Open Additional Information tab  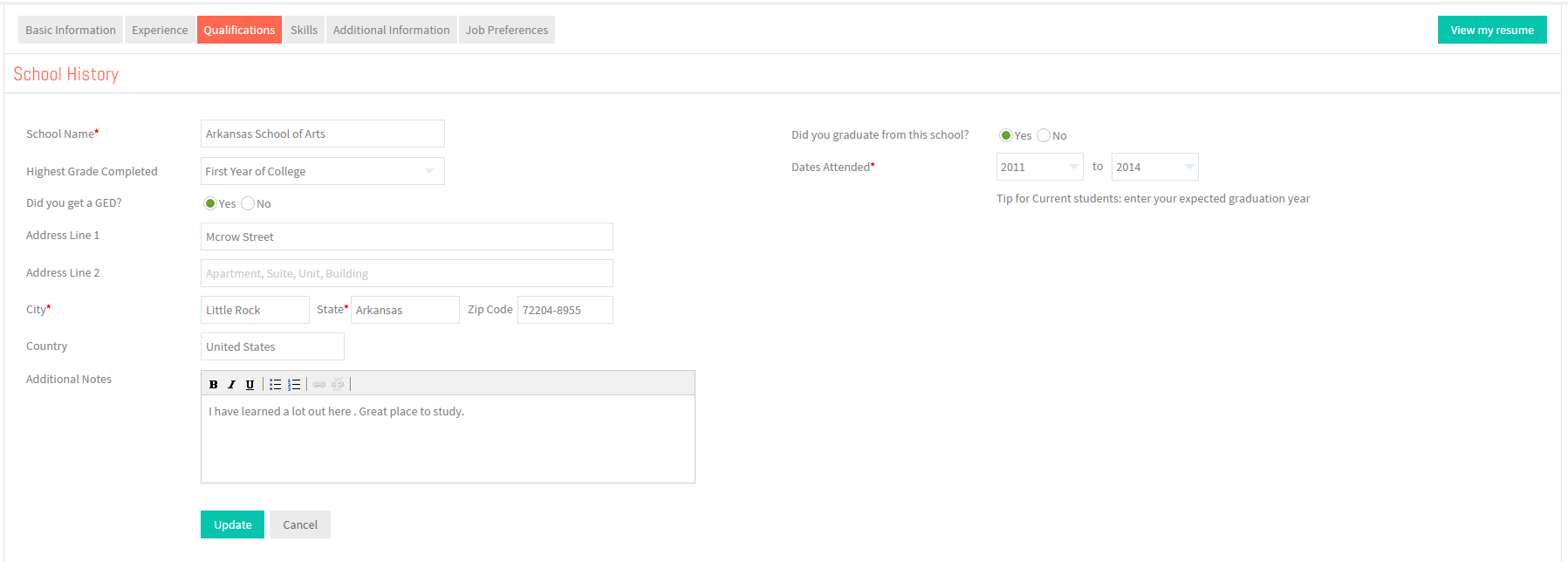[x=392, y=30]
